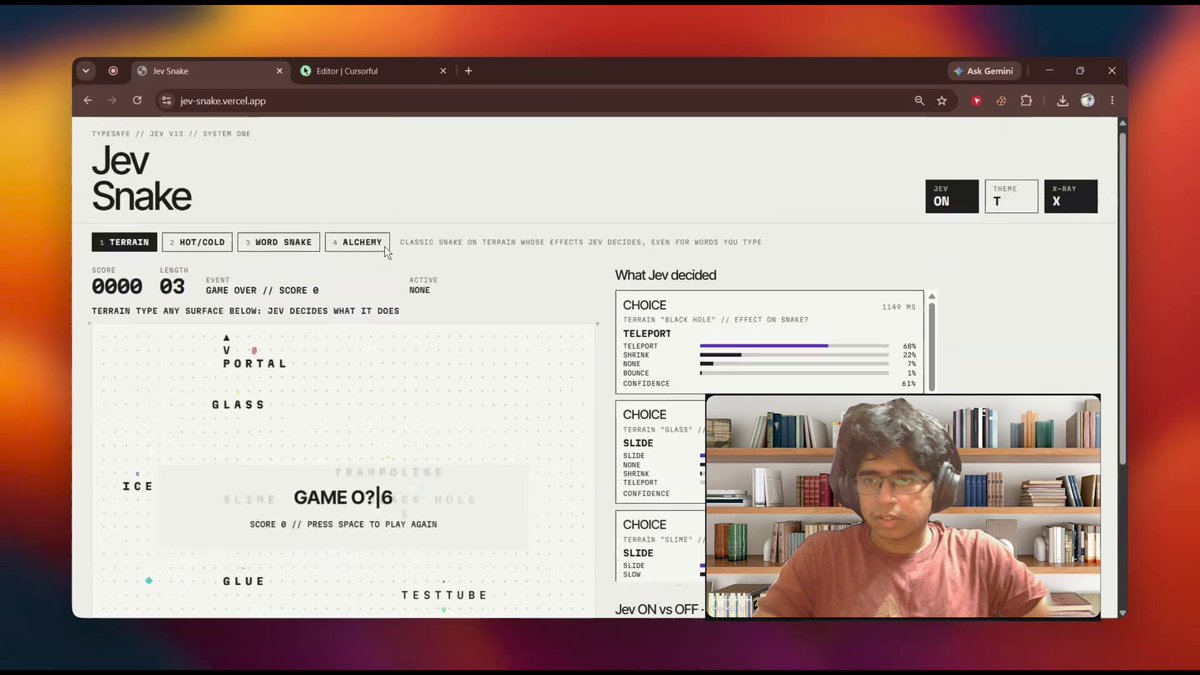
Task: Click the Jev Snake page title
Action: click(x=141, y=178)
